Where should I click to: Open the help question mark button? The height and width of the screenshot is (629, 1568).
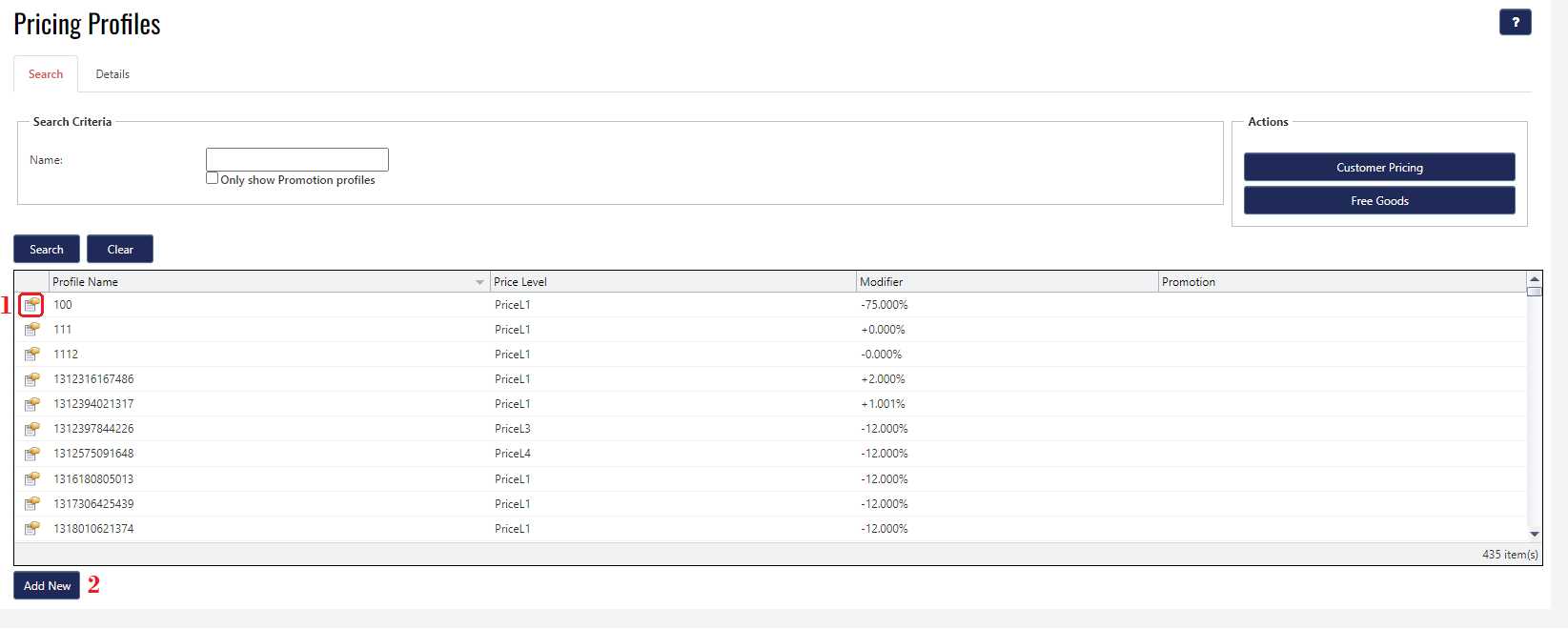pyautogui.click(x=1515, y=22)
